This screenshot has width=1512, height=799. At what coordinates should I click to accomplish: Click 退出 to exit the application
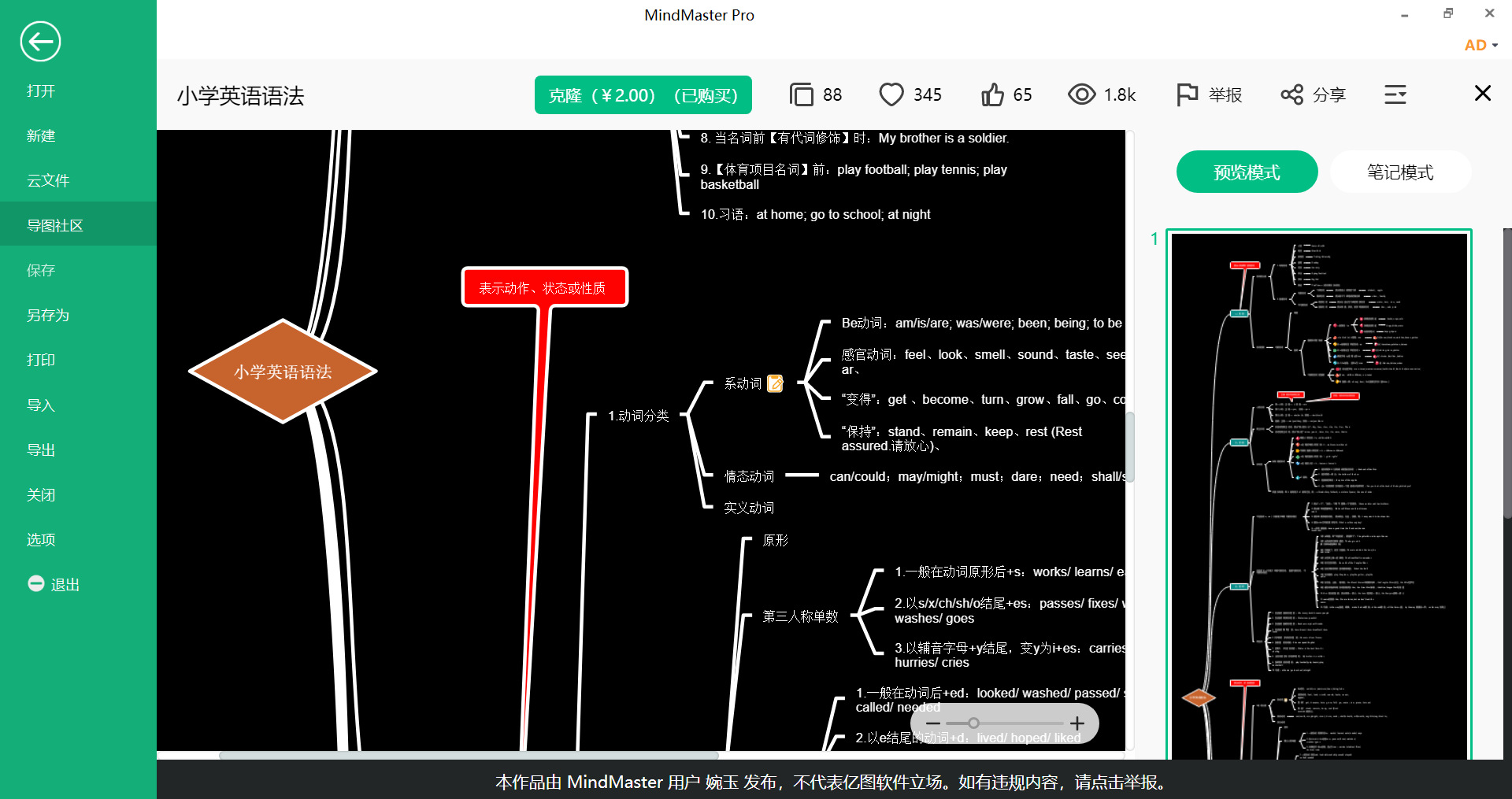pos(55,584)
